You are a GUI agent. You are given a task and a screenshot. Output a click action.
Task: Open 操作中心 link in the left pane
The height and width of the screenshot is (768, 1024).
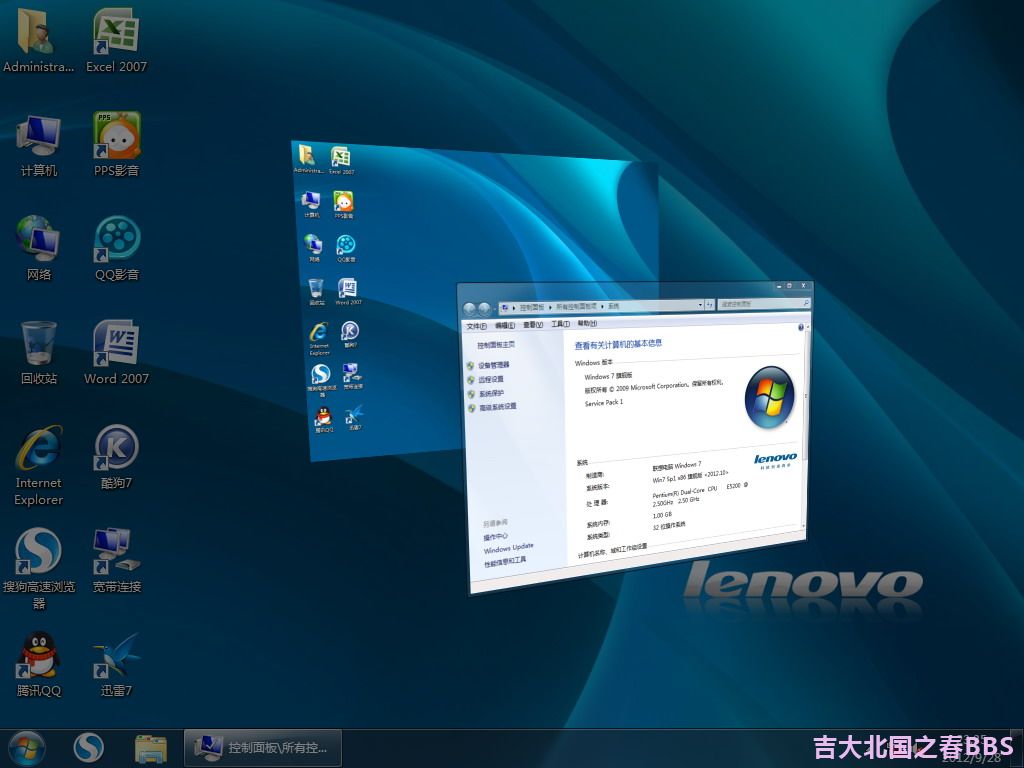coord(495,537)
